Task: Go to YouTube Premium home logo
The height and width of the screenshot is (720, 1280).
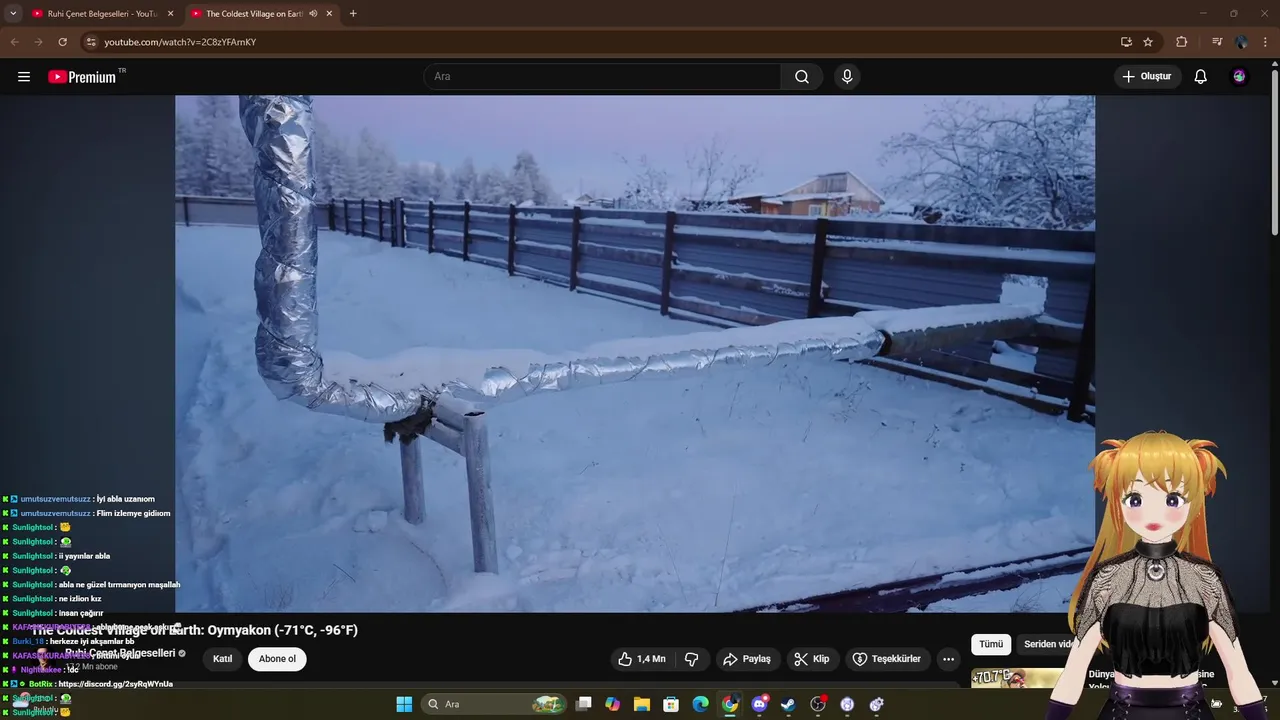Action: pos(82,77)
